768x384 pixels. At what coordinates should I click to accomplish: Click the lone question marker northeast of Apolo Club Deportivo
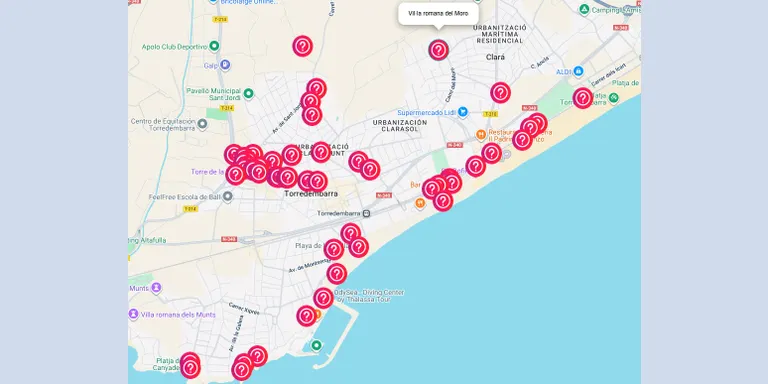point(303,46)
